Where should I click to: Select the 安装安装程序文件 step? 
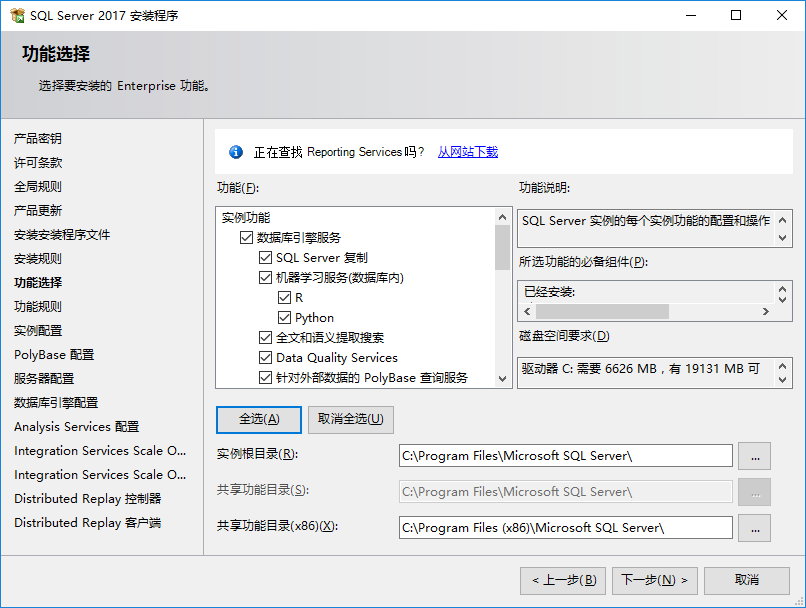62,235
